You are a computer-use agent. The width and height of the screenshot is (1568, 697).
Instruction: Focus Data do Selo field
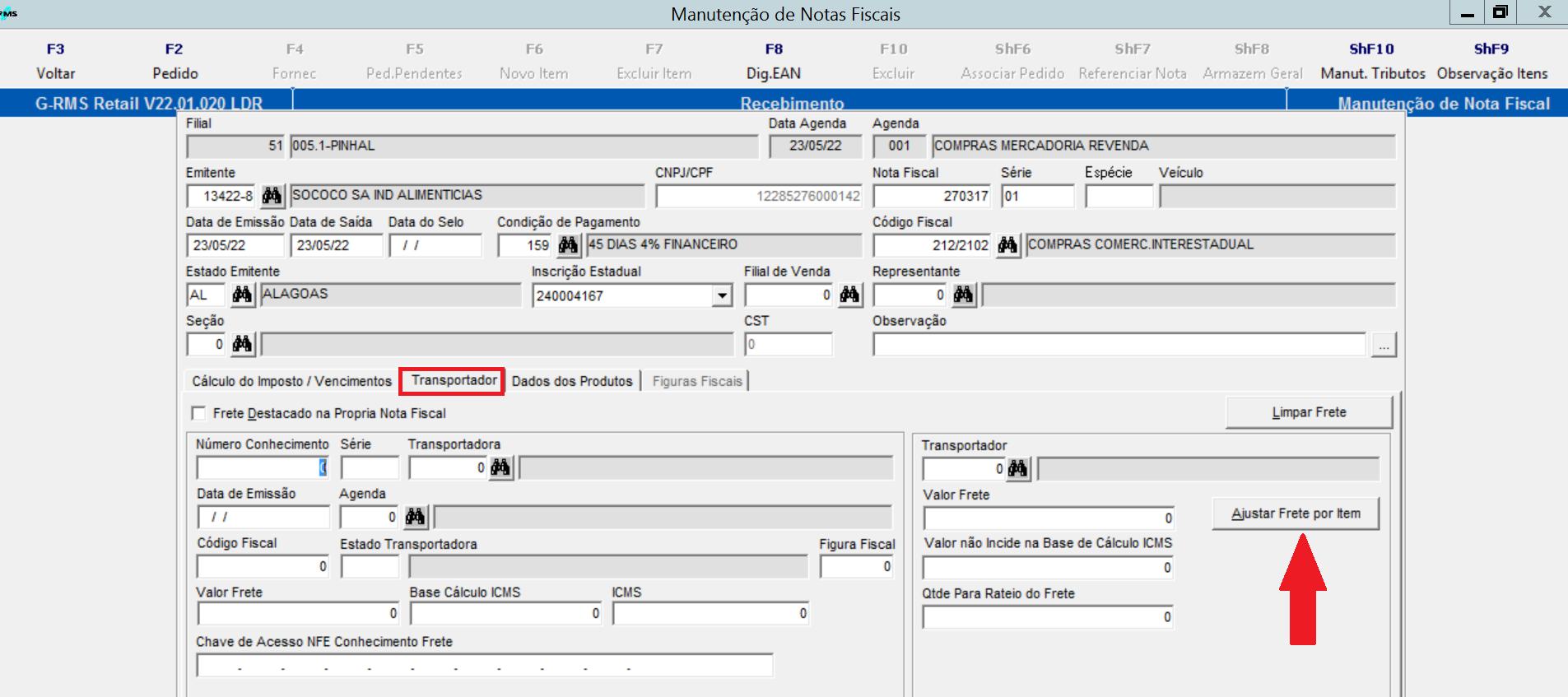coord(435,245)
